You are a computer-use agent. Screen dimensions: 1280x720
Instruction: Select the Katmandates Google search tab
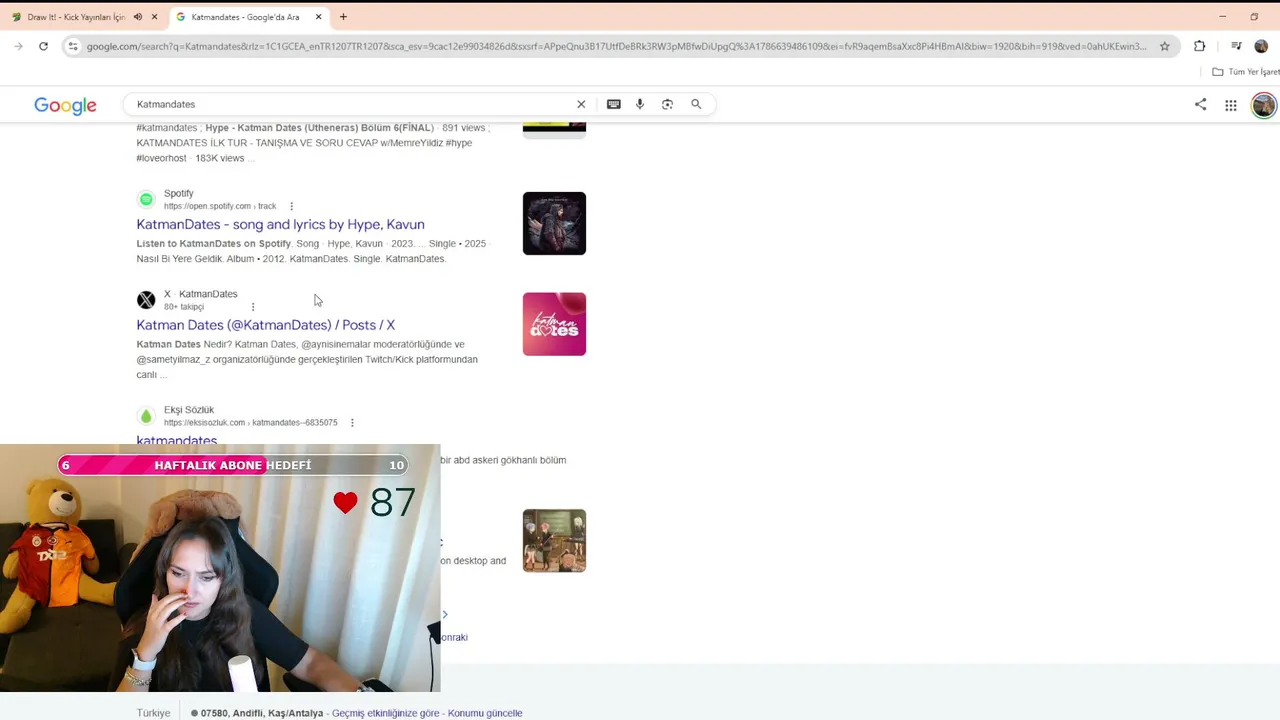246,17
